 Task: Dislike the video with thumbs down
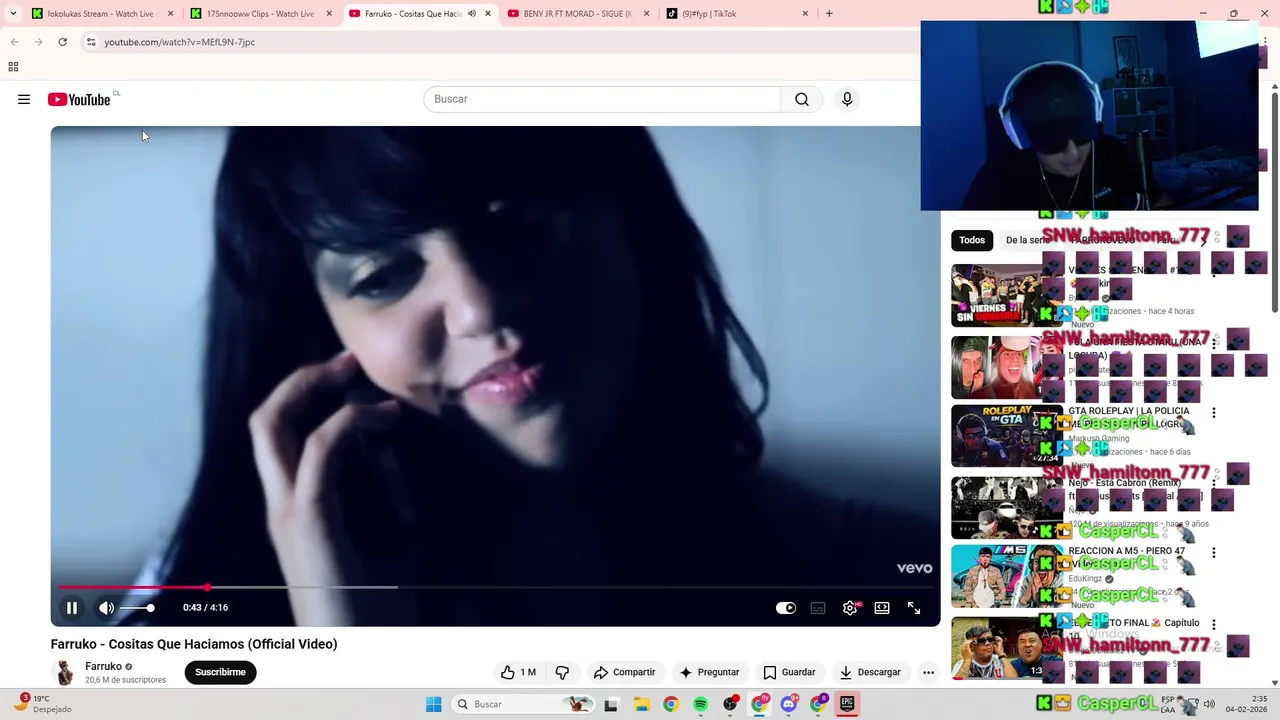[562, 672]
